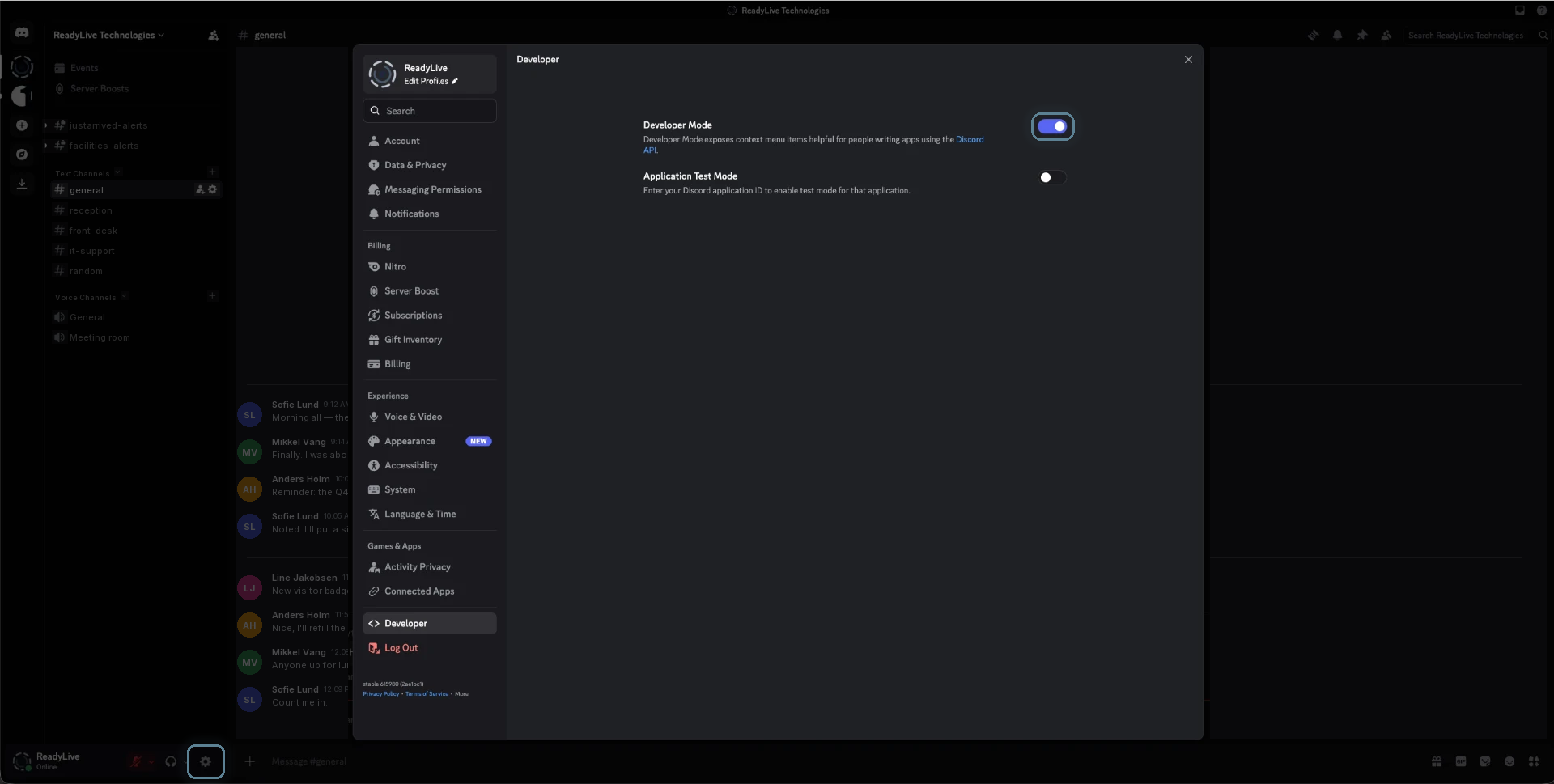Click the Help question mark icon
The width and height of the screenshot is (1554, 784).
[x=1542, y=11]
